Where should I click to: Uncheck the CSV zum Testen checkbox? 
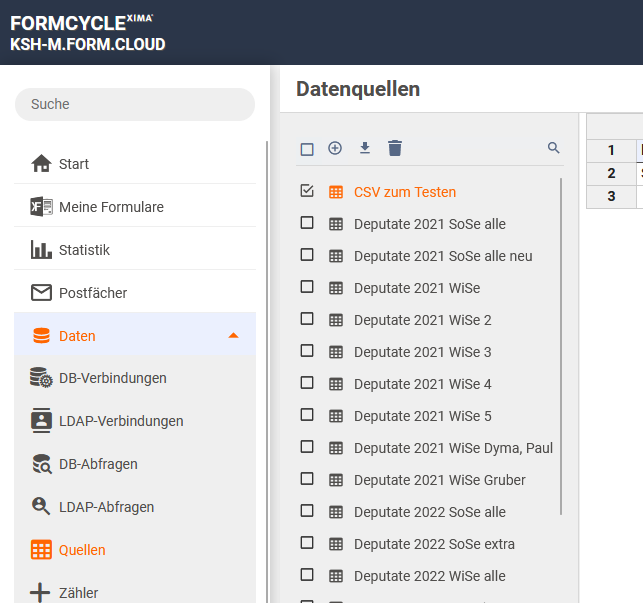(x=307, y=191)
